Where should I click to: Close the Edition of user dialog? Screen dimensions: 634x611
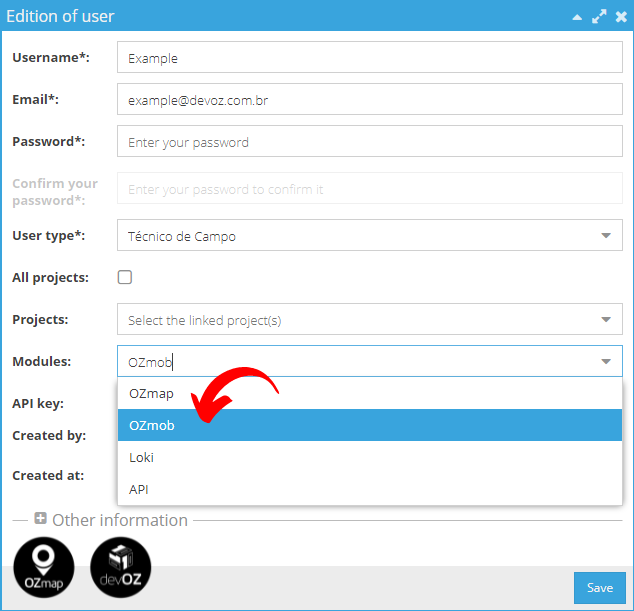(621, 17)
